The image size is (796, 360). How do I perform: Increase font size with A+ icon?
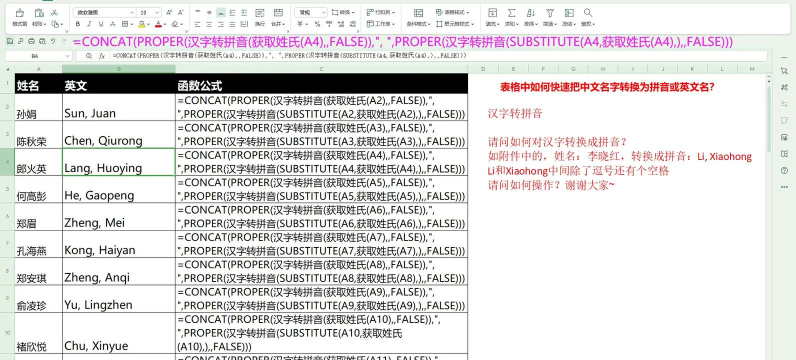click(x=170, y=12)
